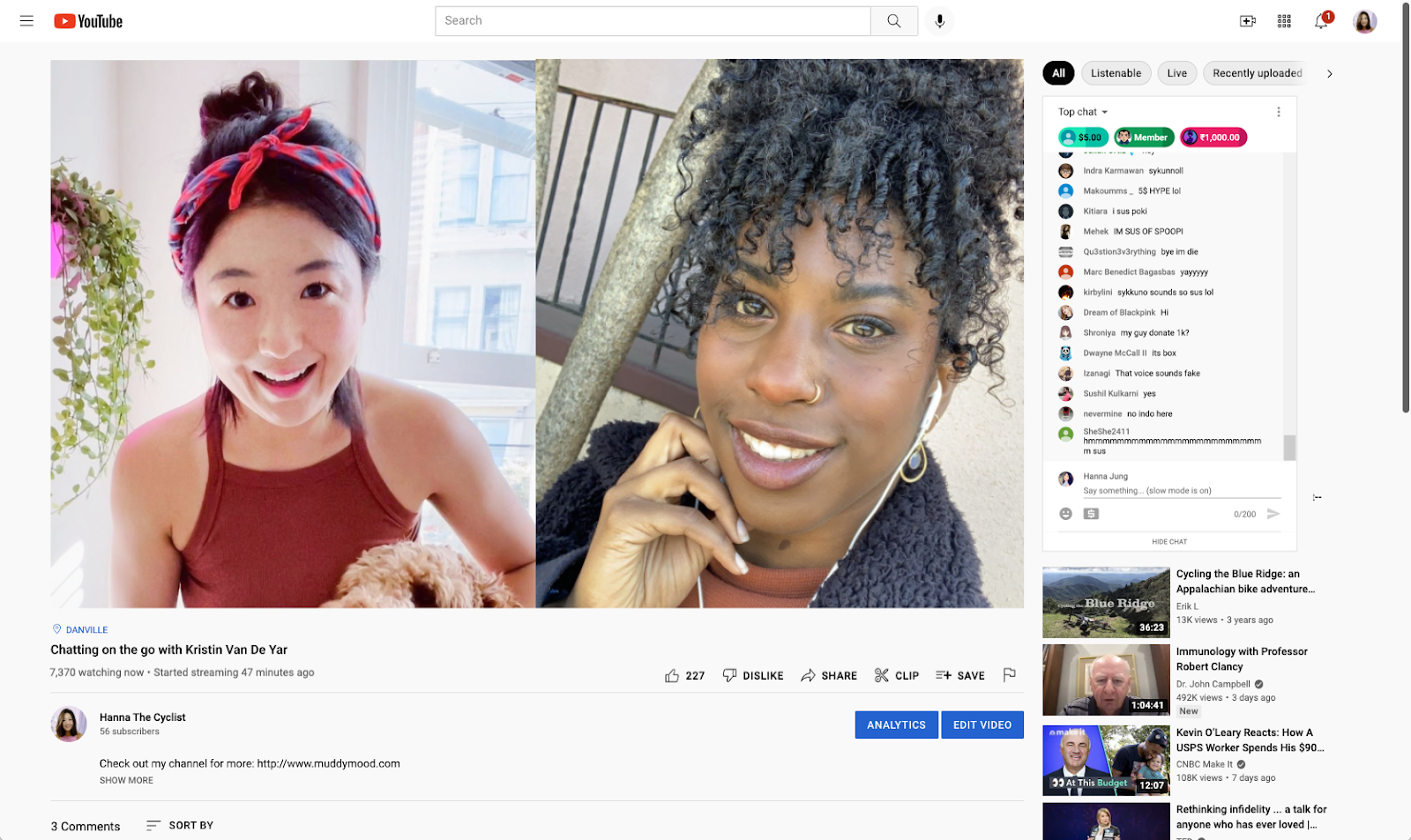Open the create video icon
This screenshot has width=1411, height=840.
tap(1248, 21)
